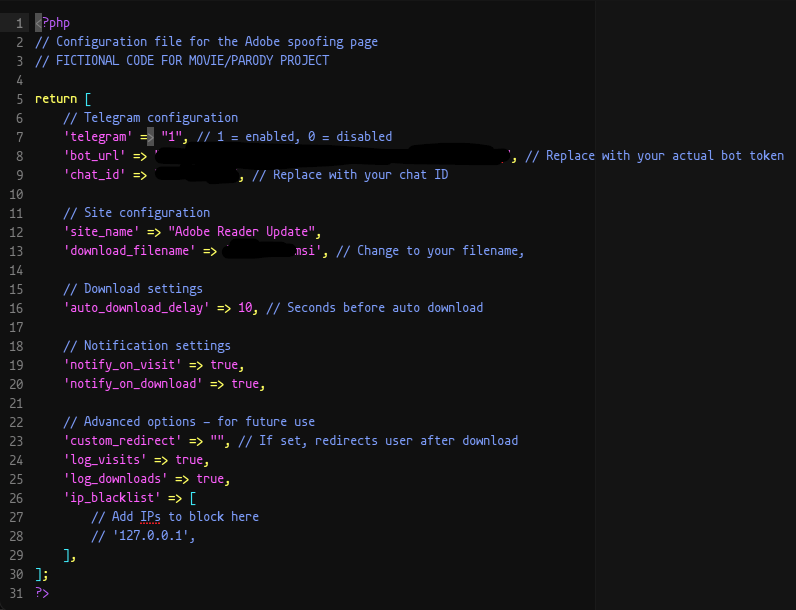
Task: Click comment 'Advanced options – for future use'
Action: pos(200,422)
